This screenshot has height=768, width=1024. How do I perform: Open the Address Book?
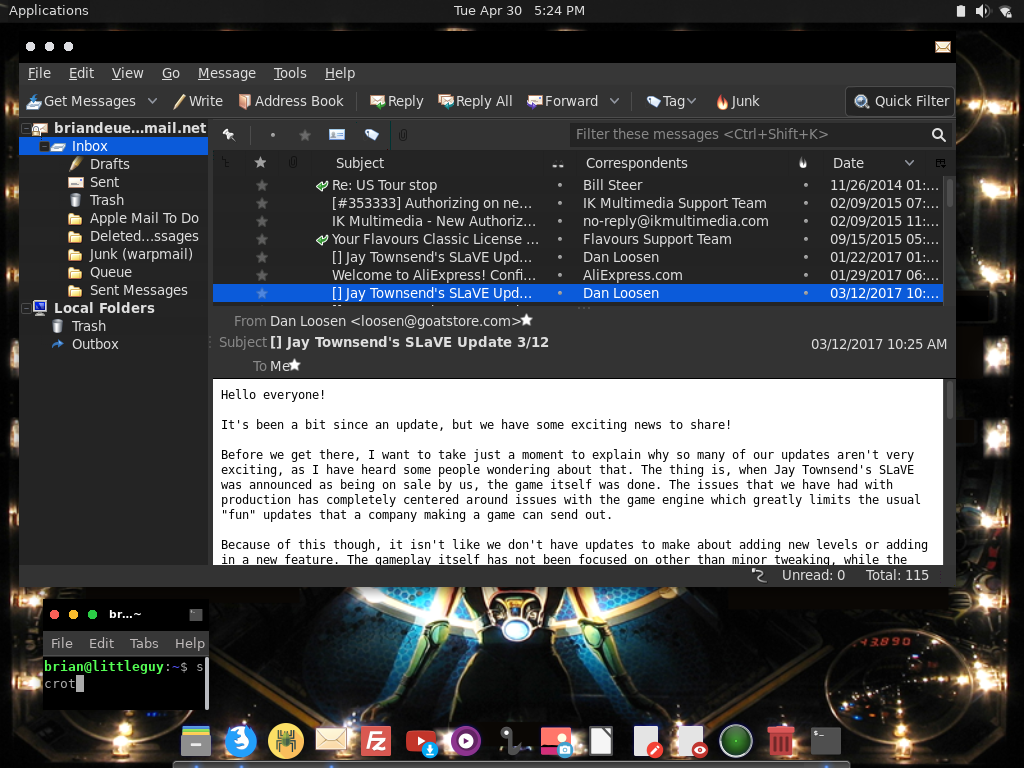291,101
